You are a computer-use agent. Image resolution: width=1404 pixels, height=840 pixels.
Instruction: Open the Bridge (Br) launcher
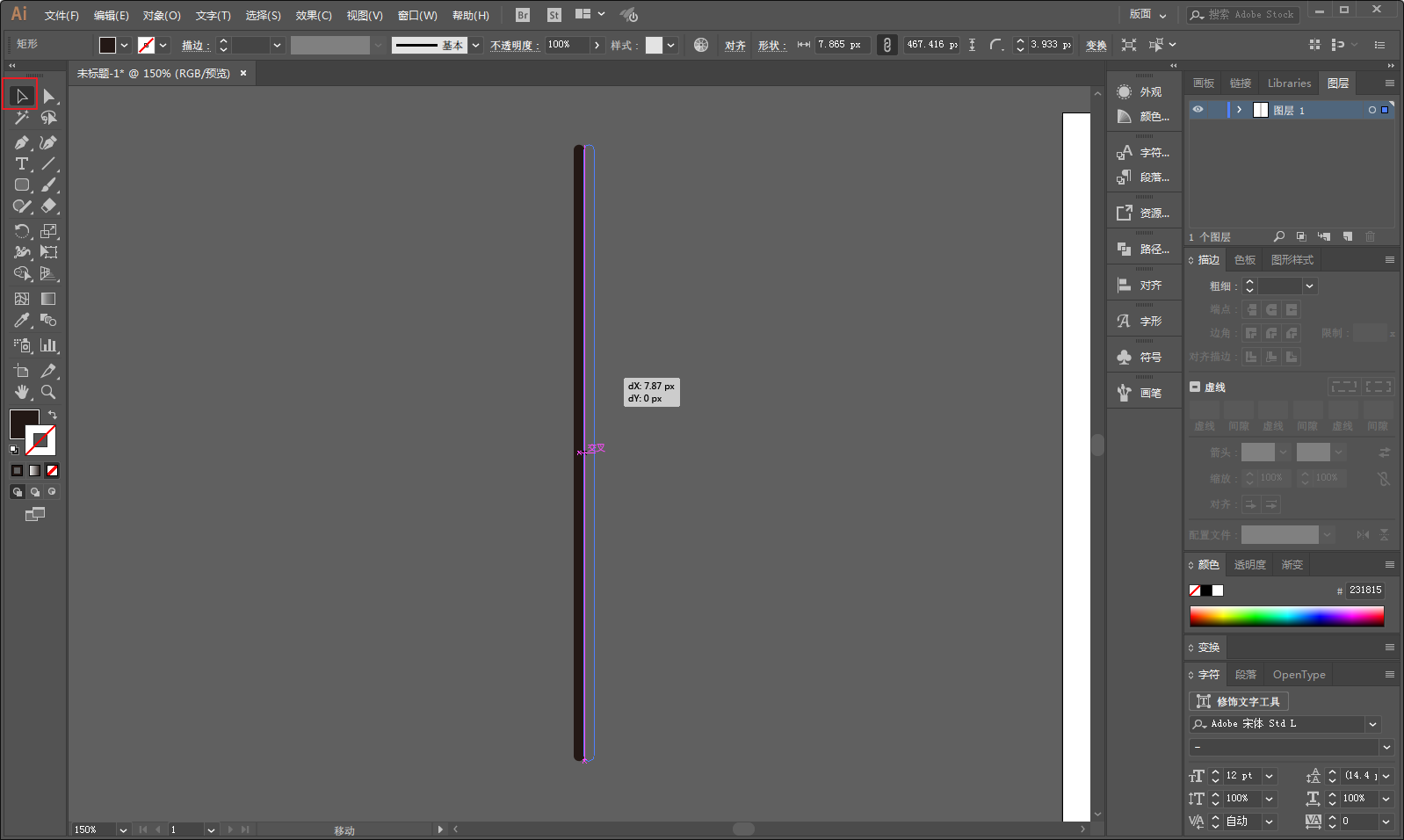coord(523,15)
